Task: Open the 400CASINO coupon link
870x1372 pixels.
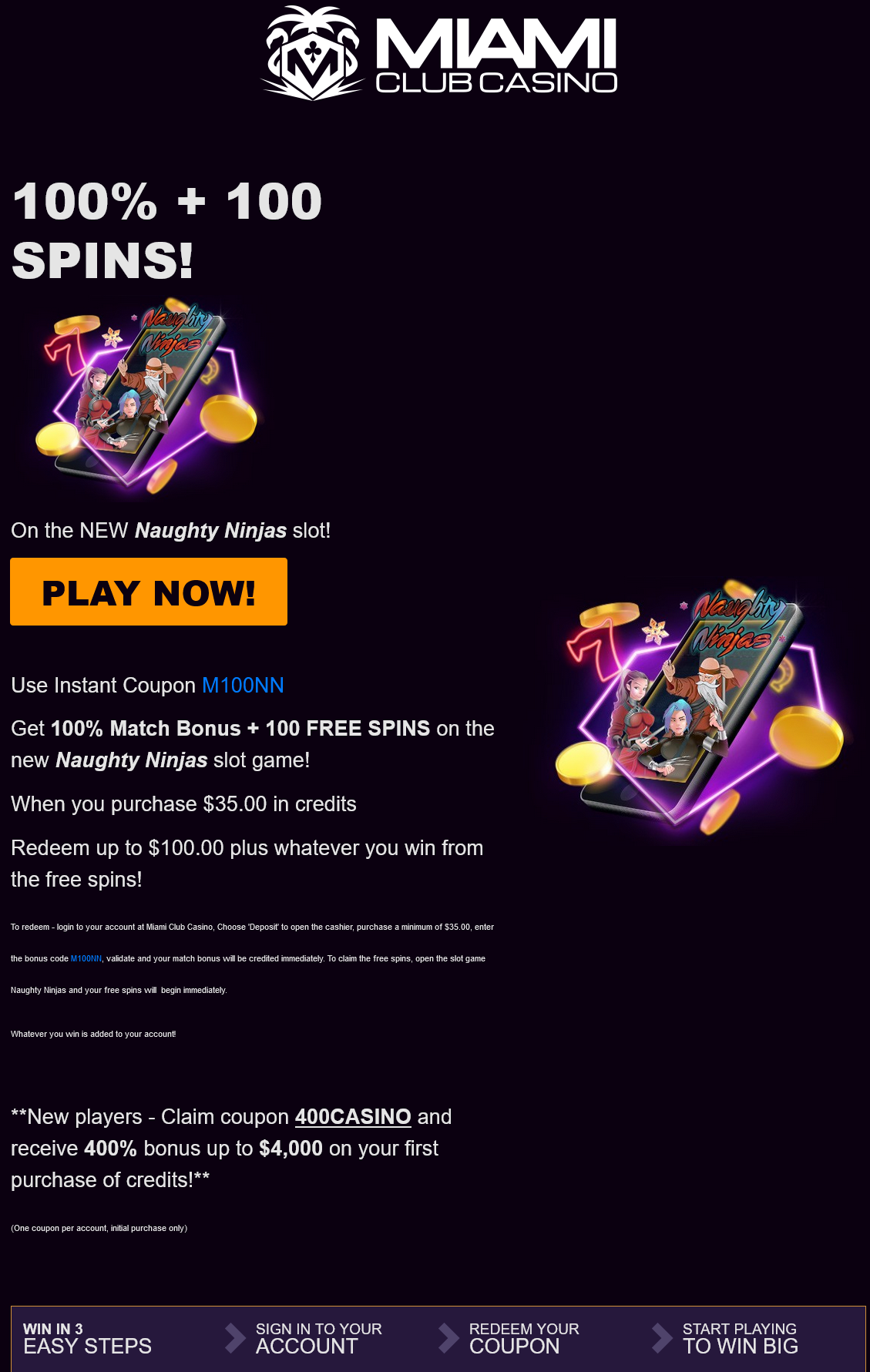Action: [353, 1116]
